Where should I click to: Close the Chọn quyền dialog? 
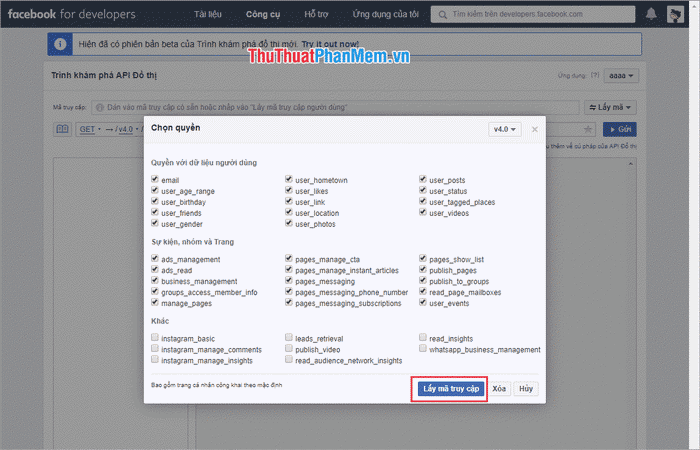(x=535, y=129)
